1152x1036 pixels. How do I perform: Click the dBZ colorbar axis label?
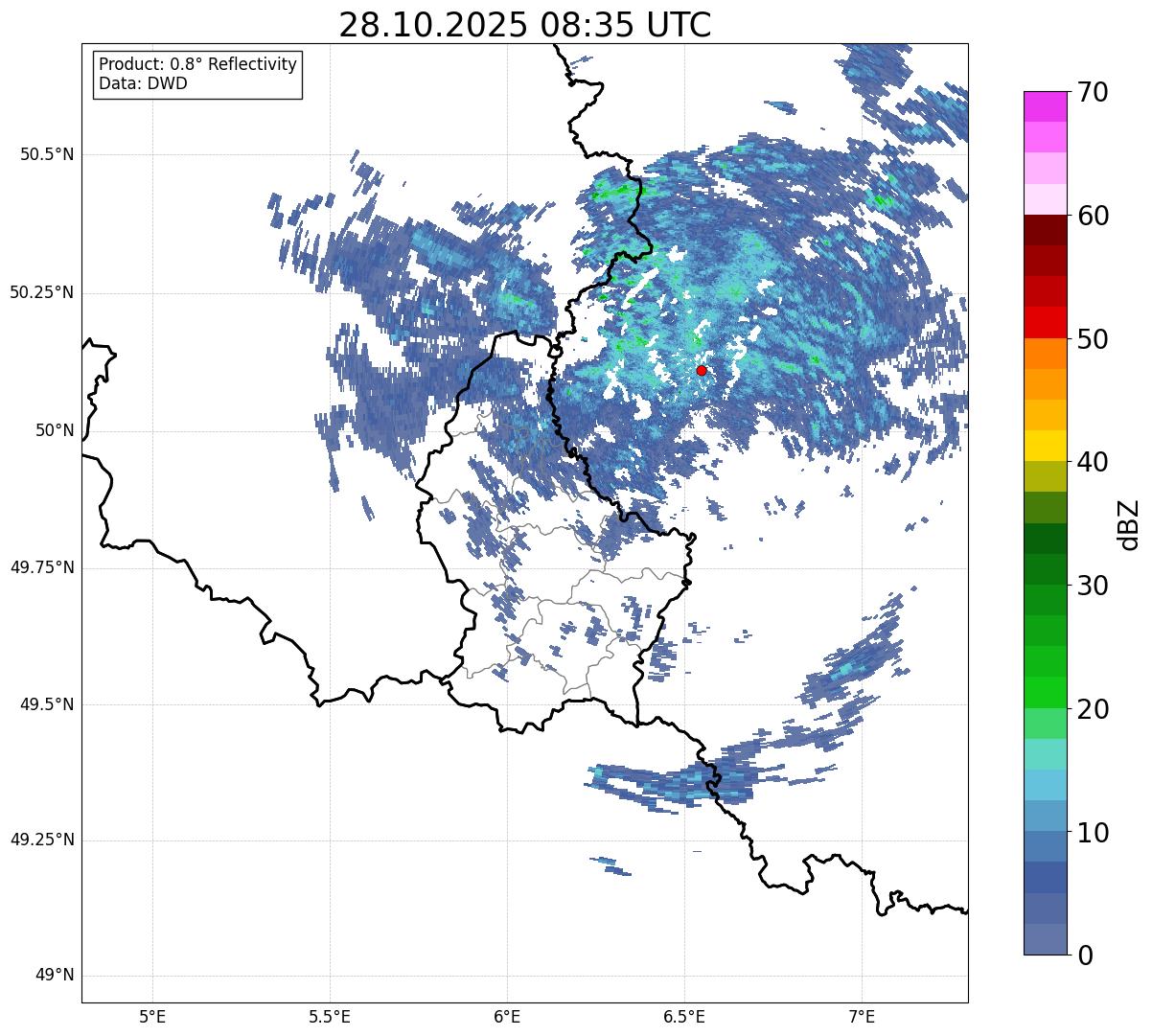tap(1129, 524)
